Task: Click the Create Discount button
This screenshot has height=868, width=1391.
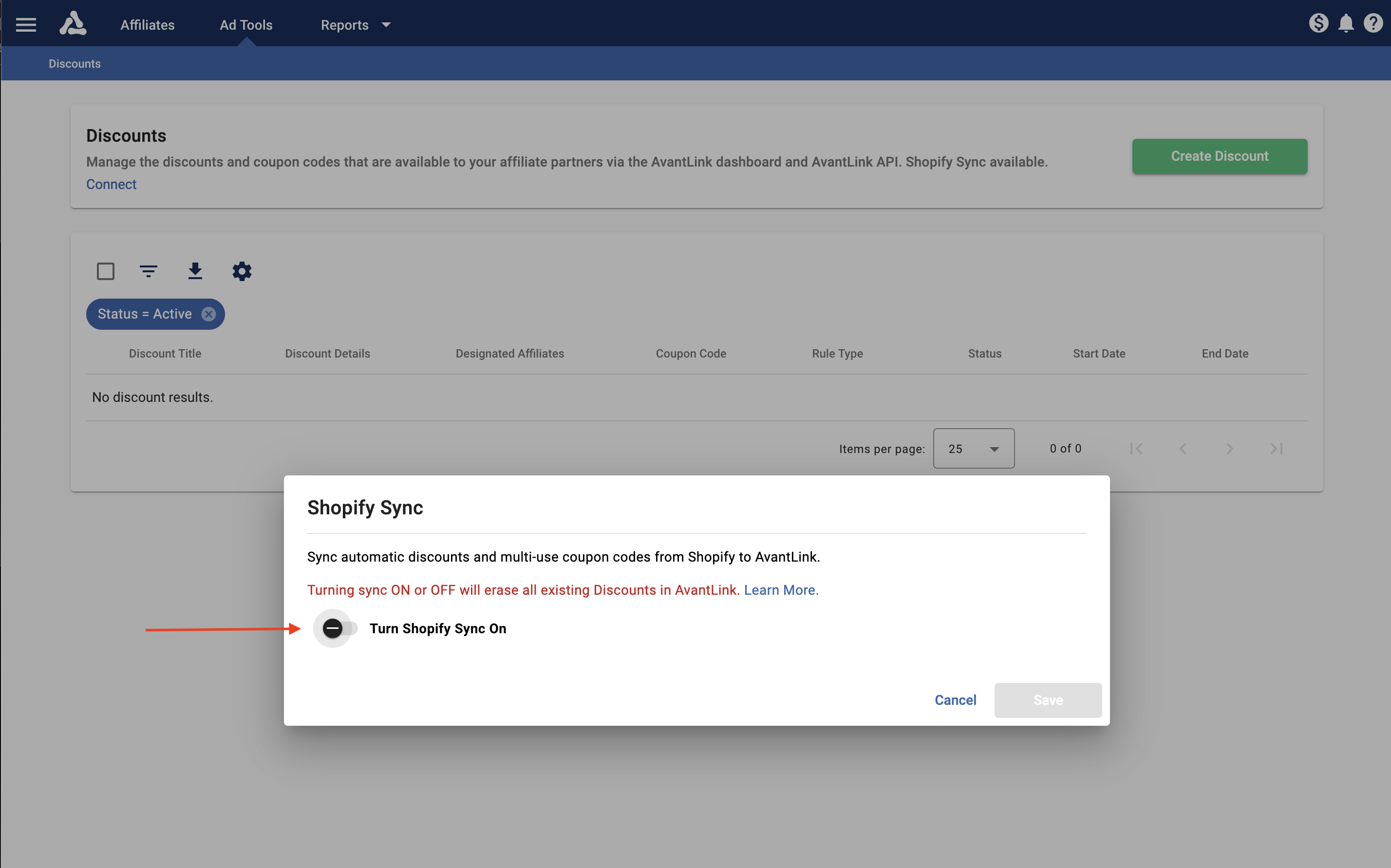Action: pos(1220,156)
